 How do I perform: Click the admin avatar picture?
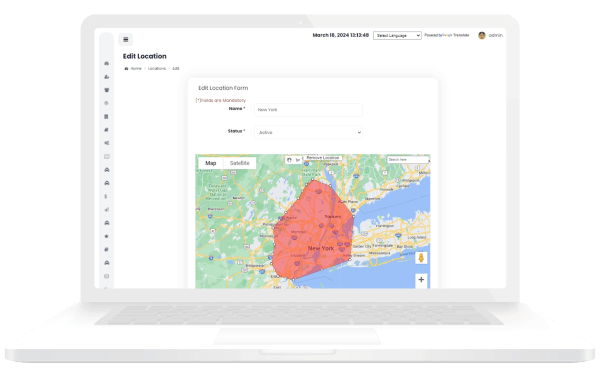click(482, 35)
